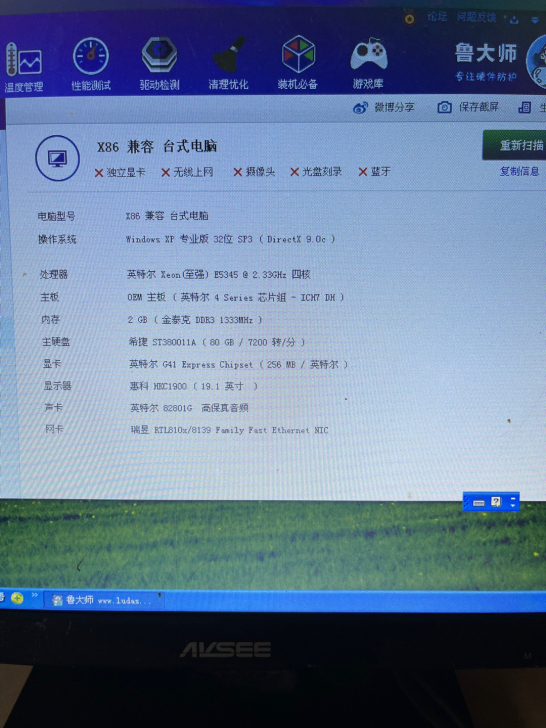Image resolution: width=546 pixels, height=728 pixels.
Task: Click the 瑞昱 RTL810x/8139 network card value
Action: tap(229, 430)
